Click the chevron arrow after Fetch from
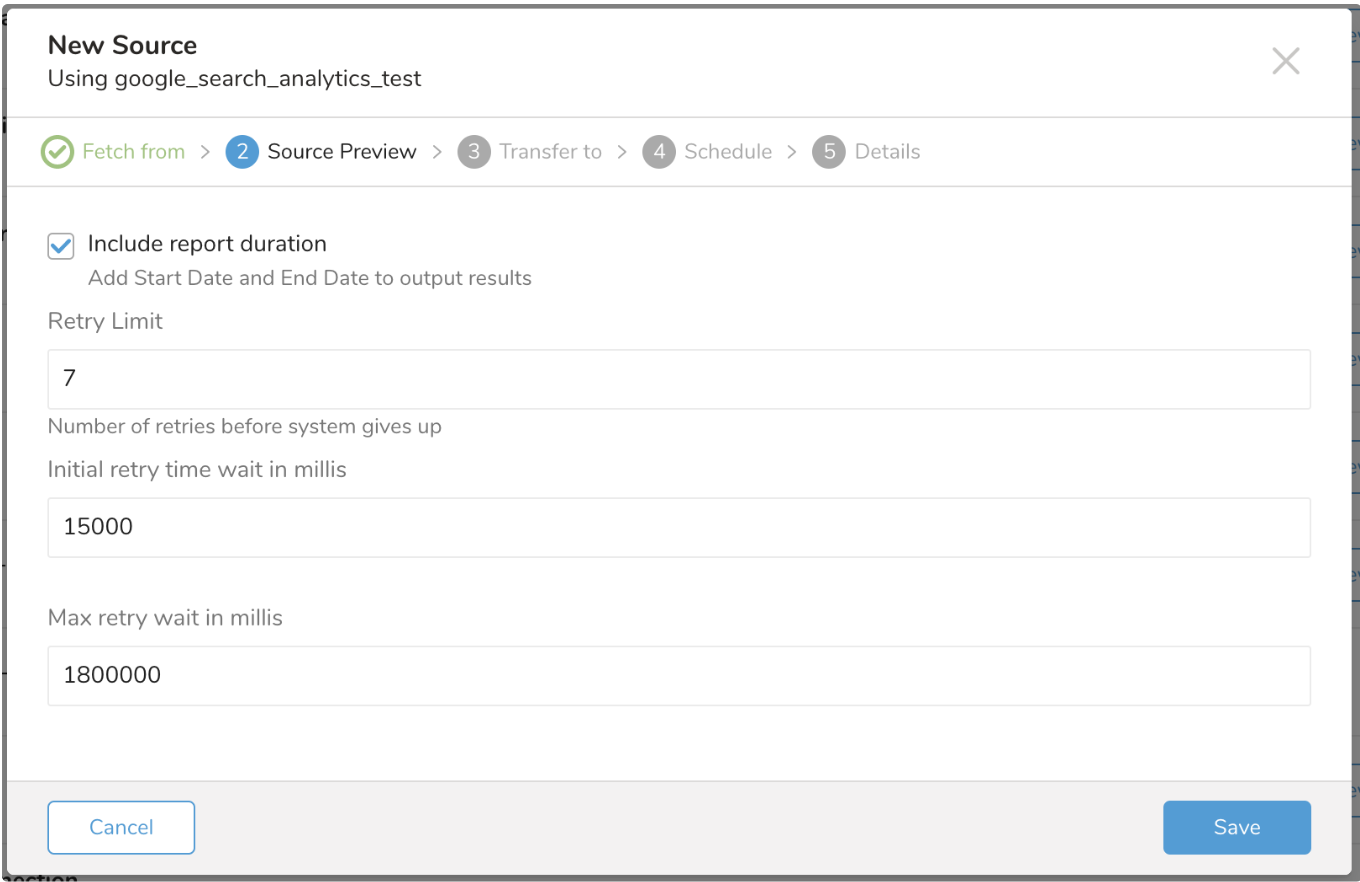The image size is (1360, 882). pos(205,152)
